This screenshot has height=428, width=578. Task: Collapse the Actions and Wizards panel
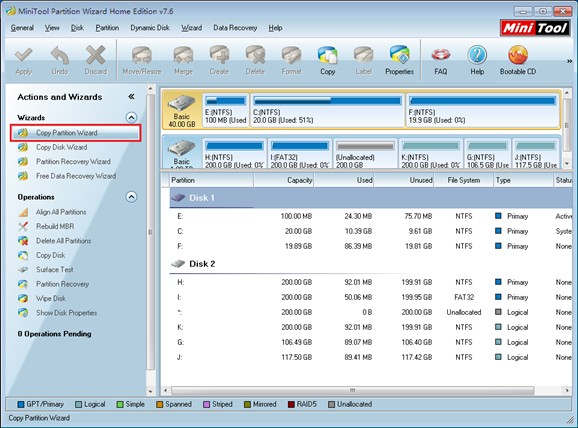pos(131,97)
